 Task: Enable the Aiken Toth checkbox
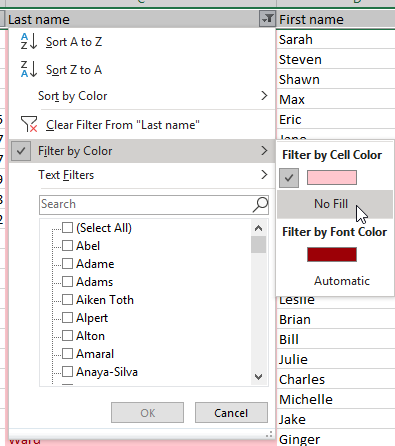(68, 300)
